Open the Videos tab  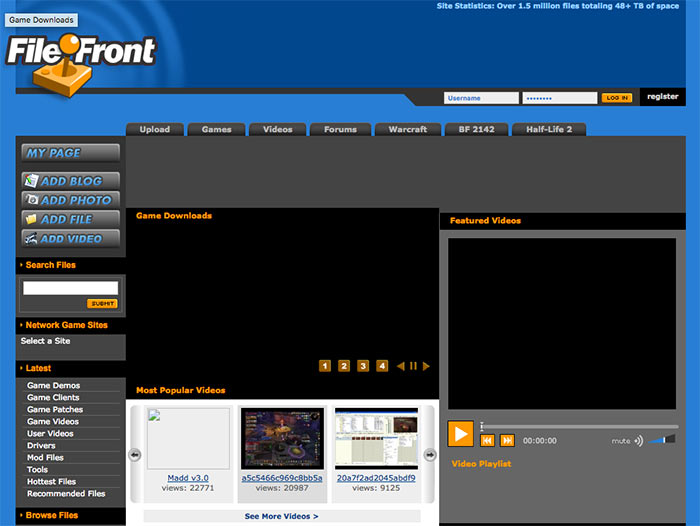click(278, 129)
